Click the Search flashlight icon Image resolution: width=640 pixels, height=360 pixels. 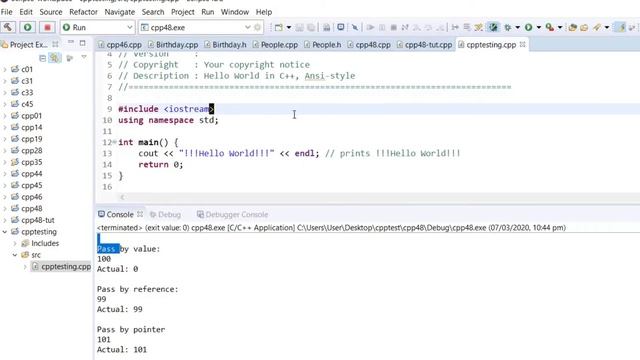[x=597, y=27]
